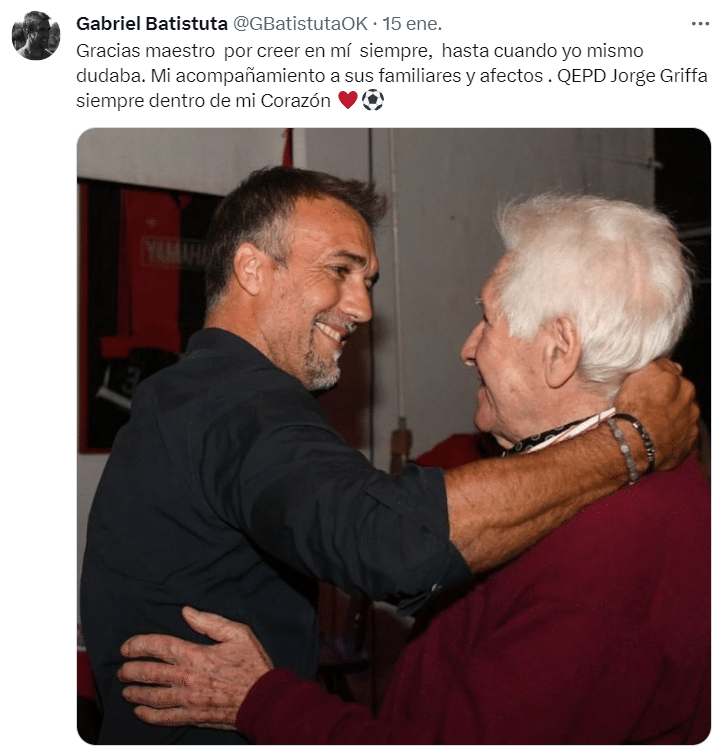Viewport: 726px width, 752px height.
Task: Click the word 'QEPD' in the tweet
Action: (x=581, y=76)
